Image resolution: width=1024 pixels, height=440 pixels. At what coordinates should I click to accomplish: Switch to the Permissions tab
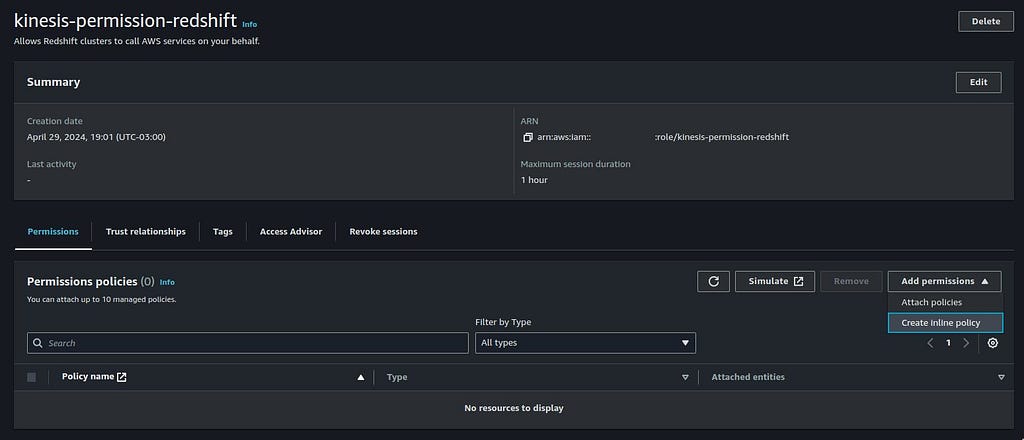pyautogui.click(x=53, y=232)
